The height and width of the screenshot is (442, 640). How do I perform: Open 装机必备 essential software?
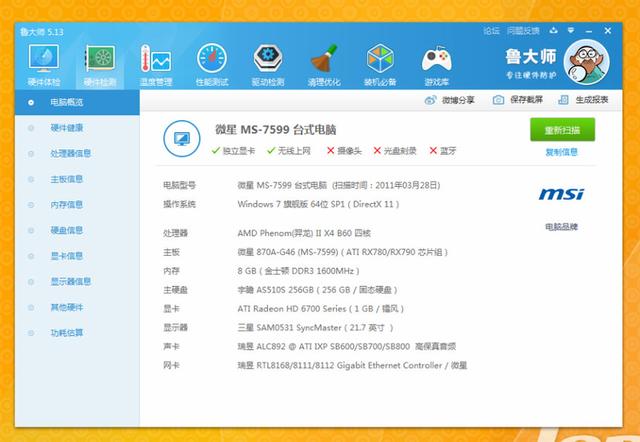(x=380, y=65)
